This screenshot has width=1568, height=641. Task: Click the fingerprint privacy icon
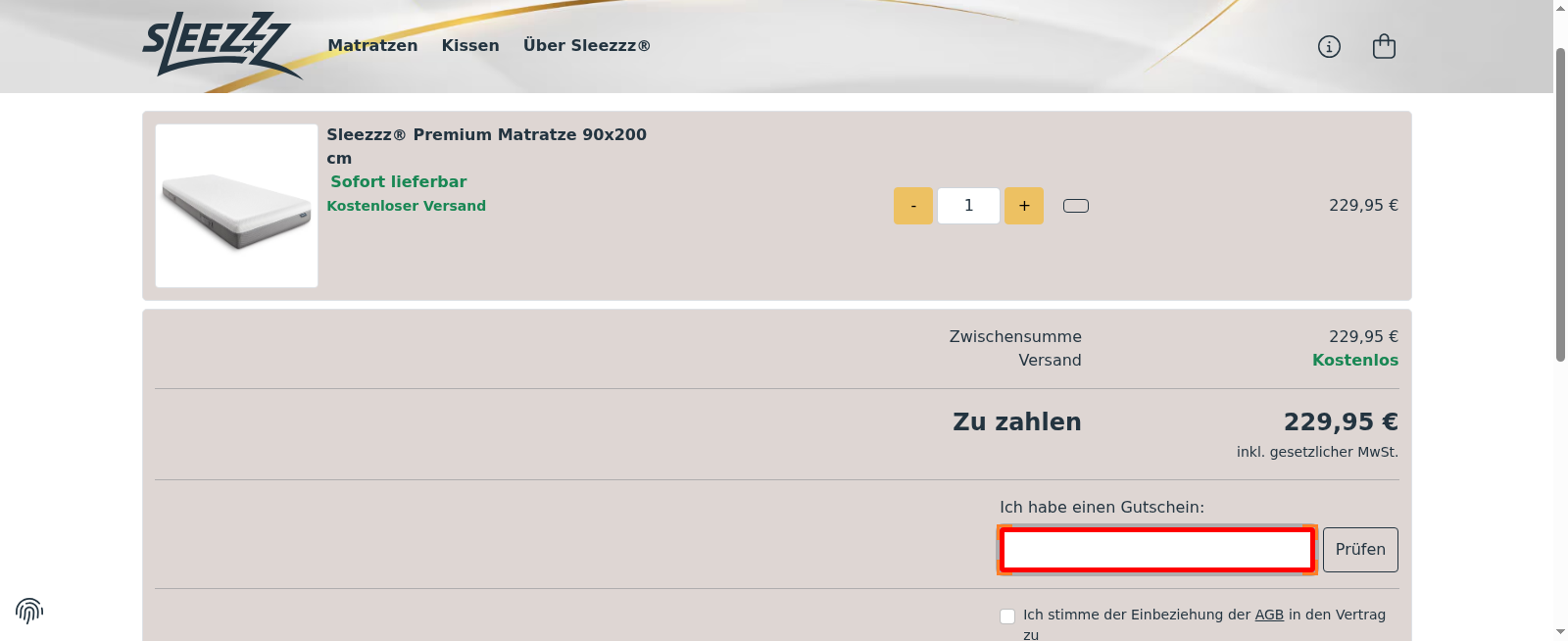29,611
